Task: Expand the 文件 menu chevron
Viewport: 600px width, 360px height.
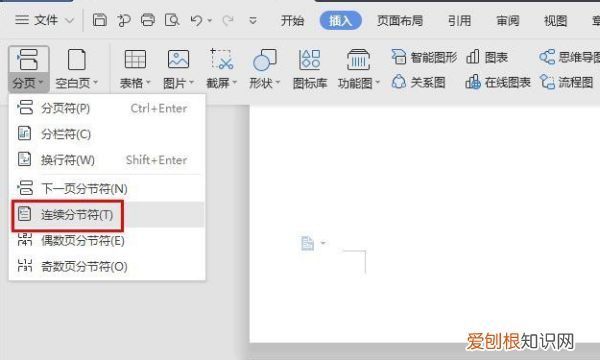Action: tap(70, 20)
